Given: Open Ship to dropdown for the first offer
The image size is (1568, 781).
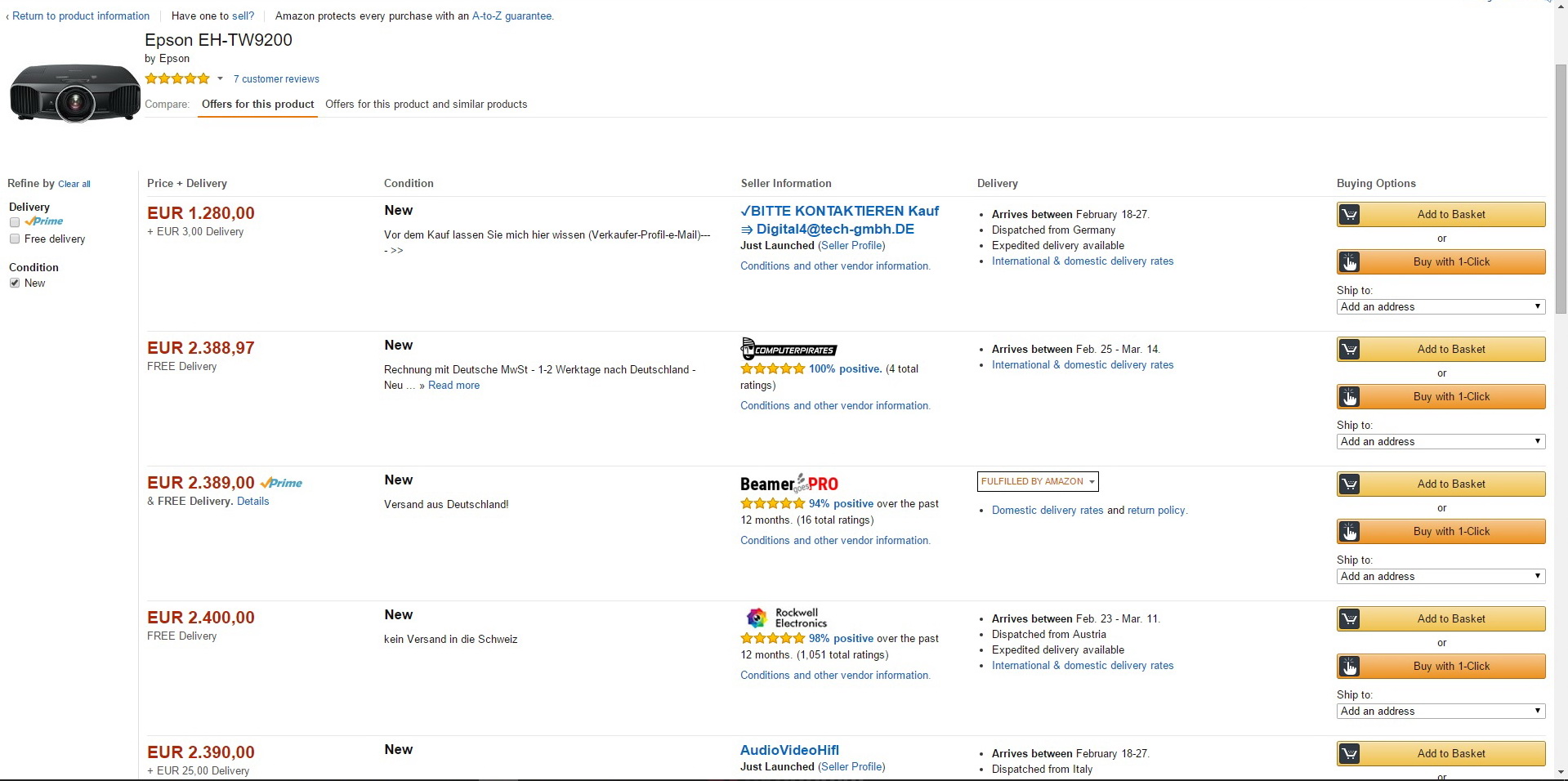Looking at the screenshot, I should coord(1441,307).
